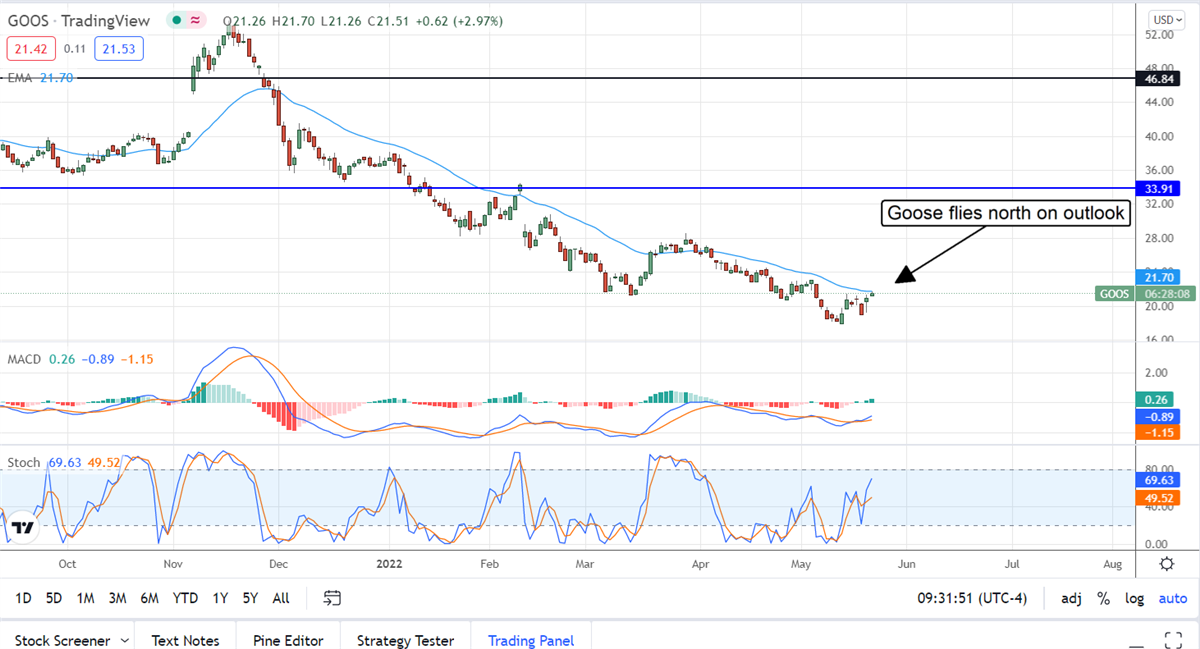Expand the Stock Screener dropdown arrow
1200x649 pixels.
(124, 640)
